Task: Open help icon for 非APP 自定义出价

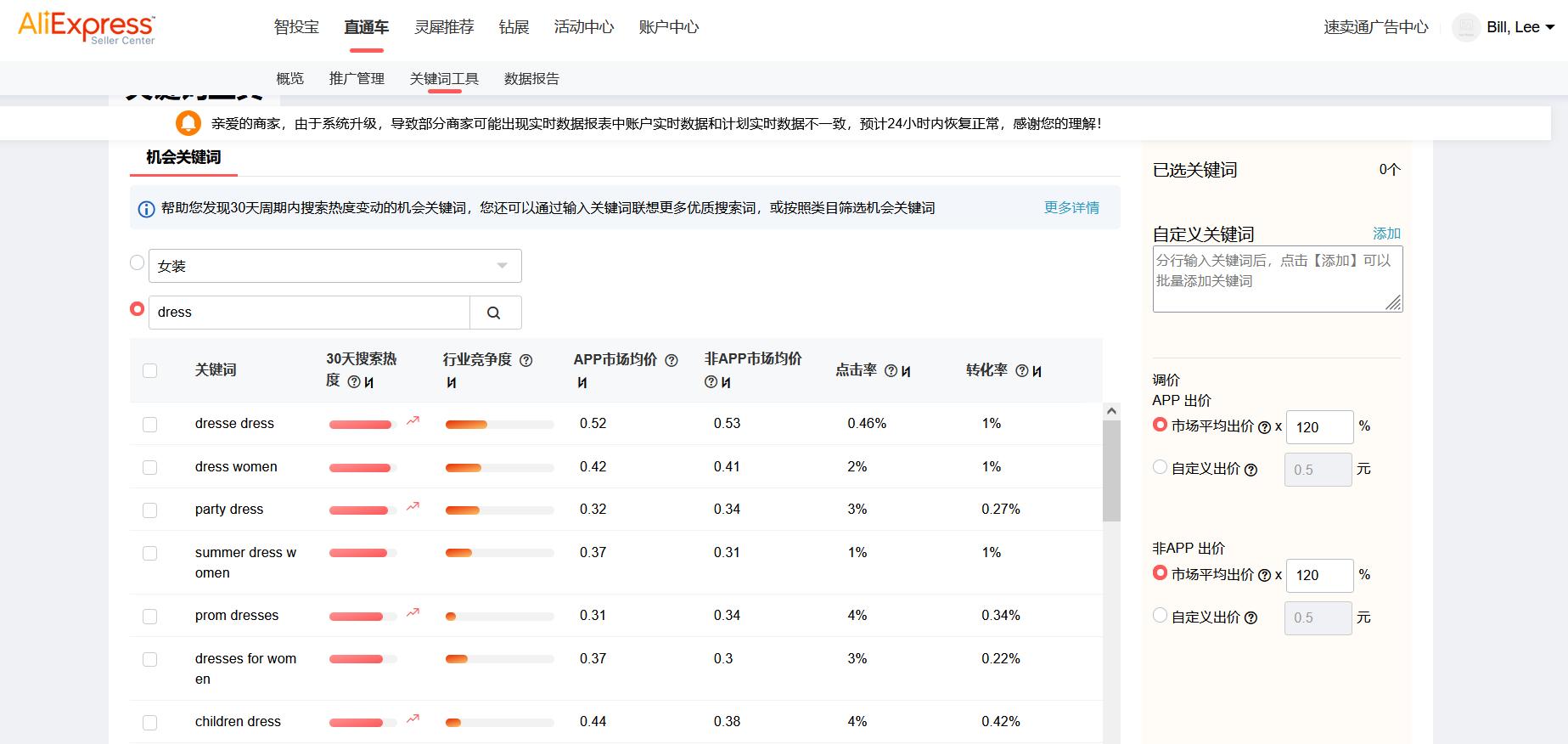Action: (x=1250, y=618)
